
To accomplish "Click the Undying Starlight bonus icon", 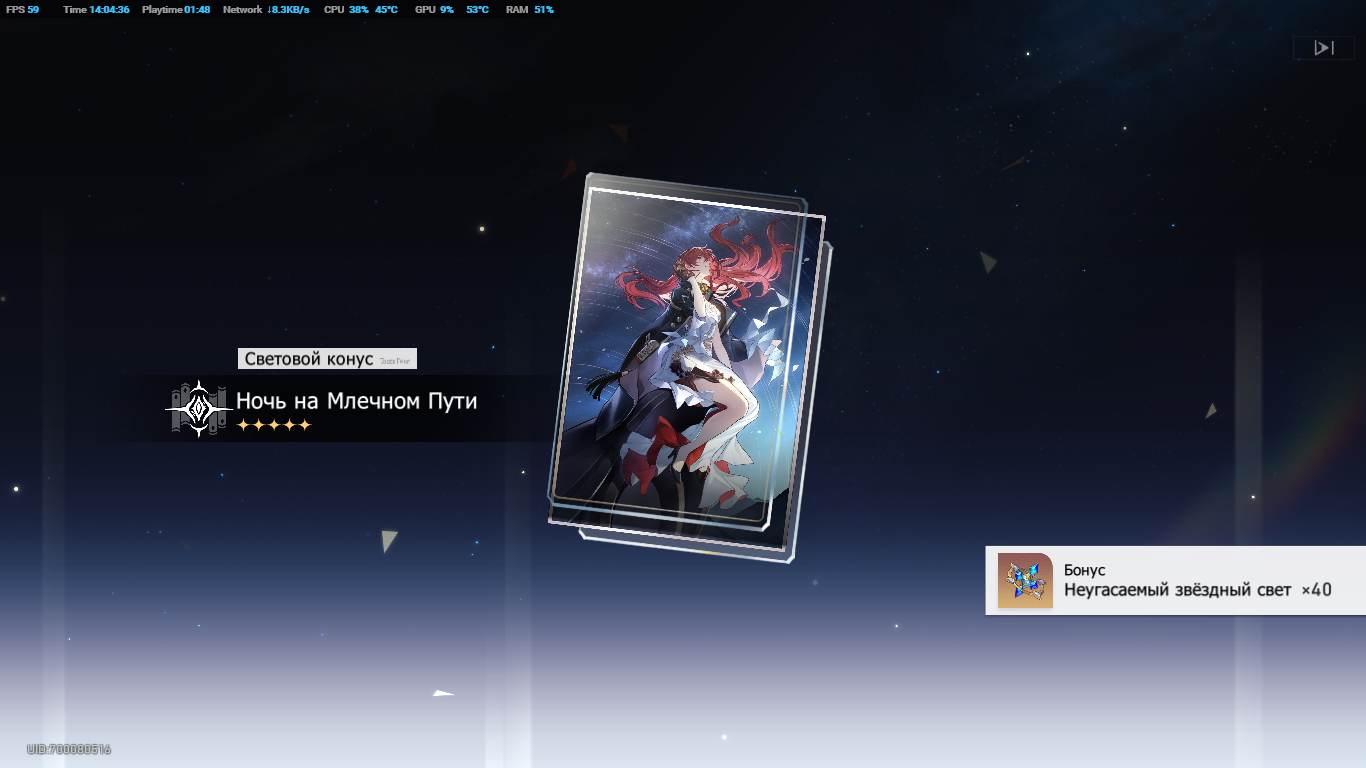I will pyautogui.click(x=1025, y=580).
